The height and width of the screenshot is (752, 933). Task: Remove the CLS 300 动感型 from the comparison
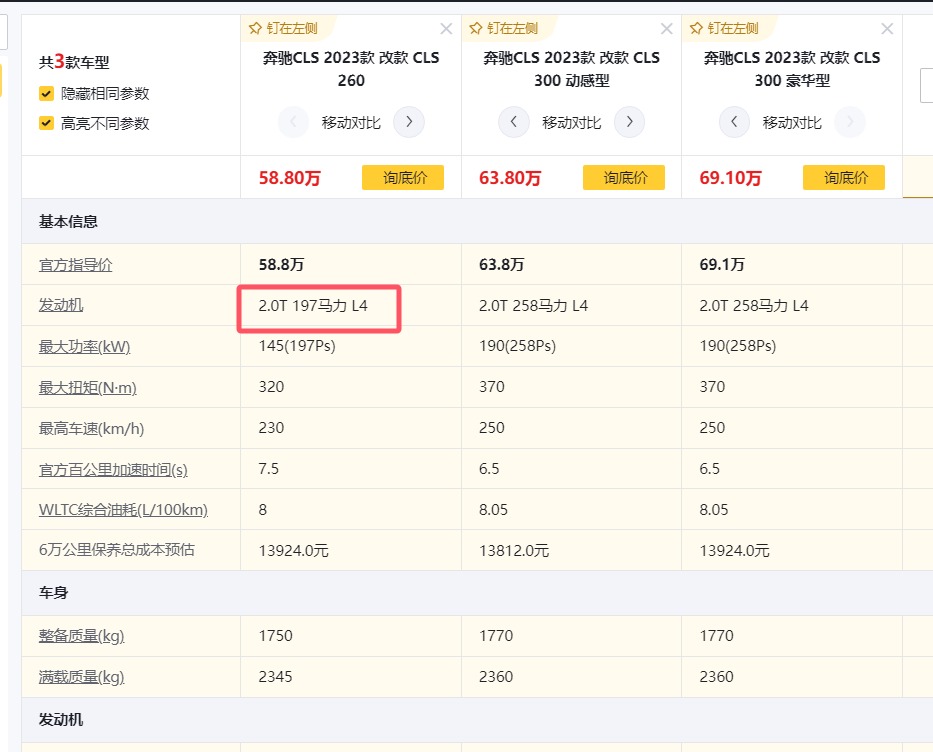pyautogui.click(x=667, y=29)
